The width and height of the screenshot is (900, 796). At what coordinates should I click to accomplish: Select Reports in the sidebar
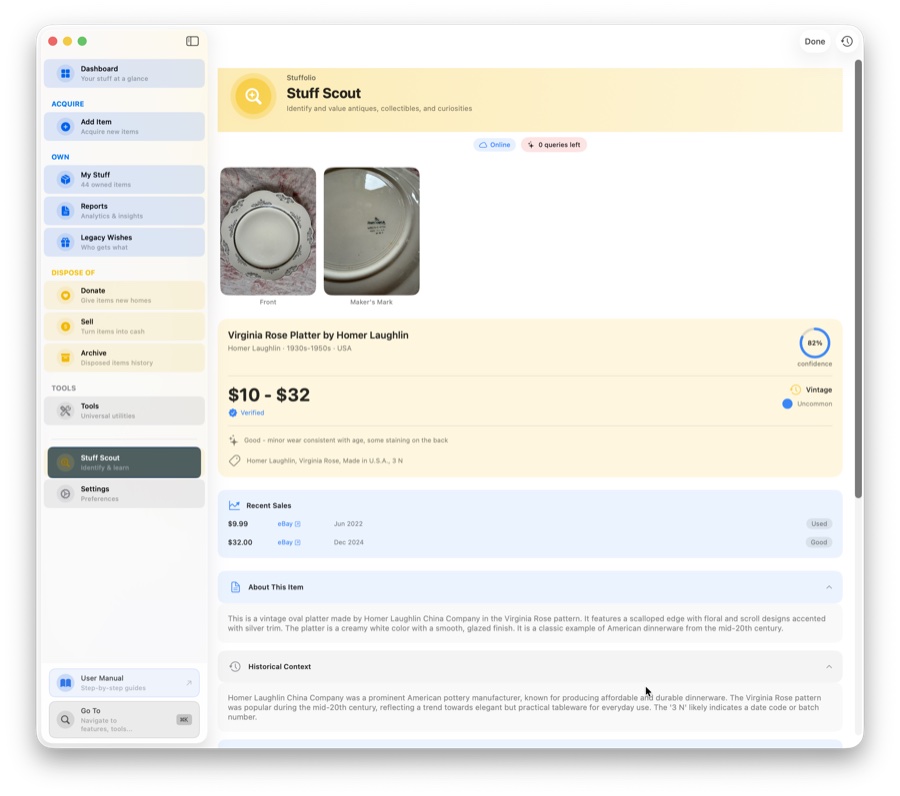click(x=124, y=211)
